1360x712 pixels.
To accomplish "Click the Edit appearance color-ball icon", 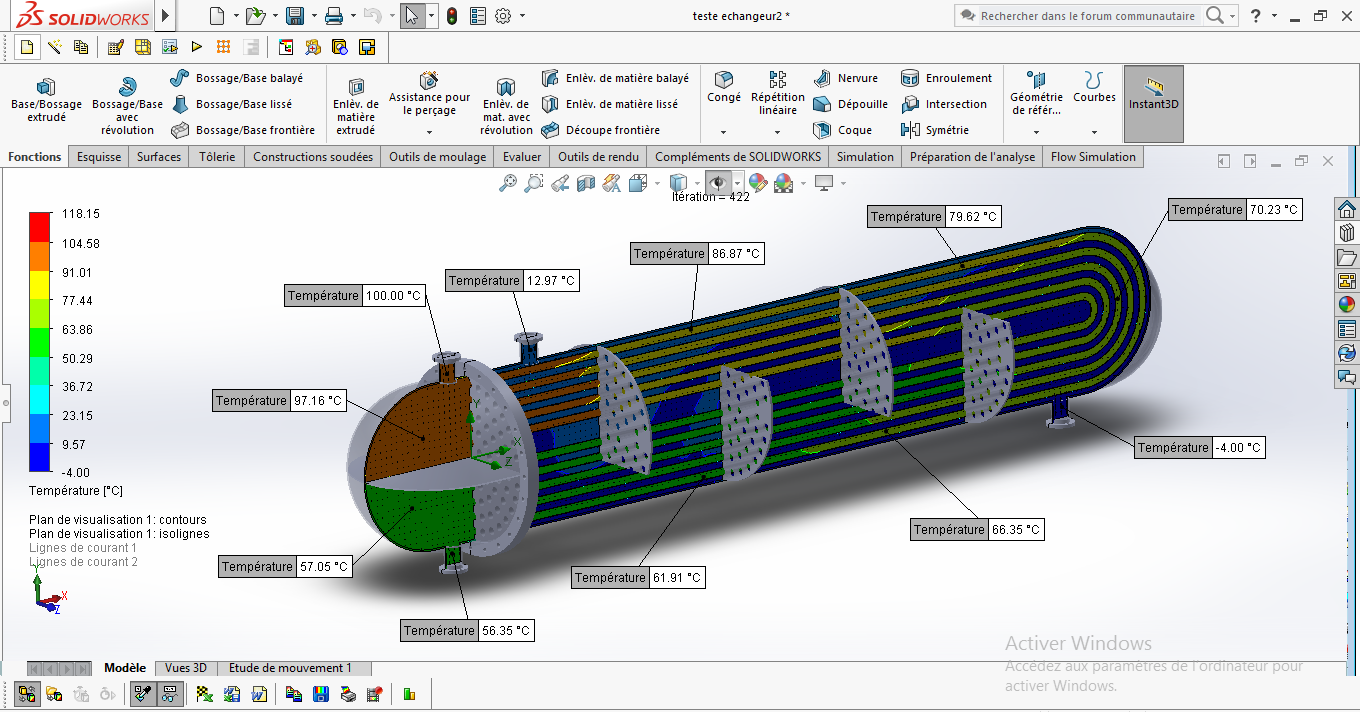I will 757,182.
